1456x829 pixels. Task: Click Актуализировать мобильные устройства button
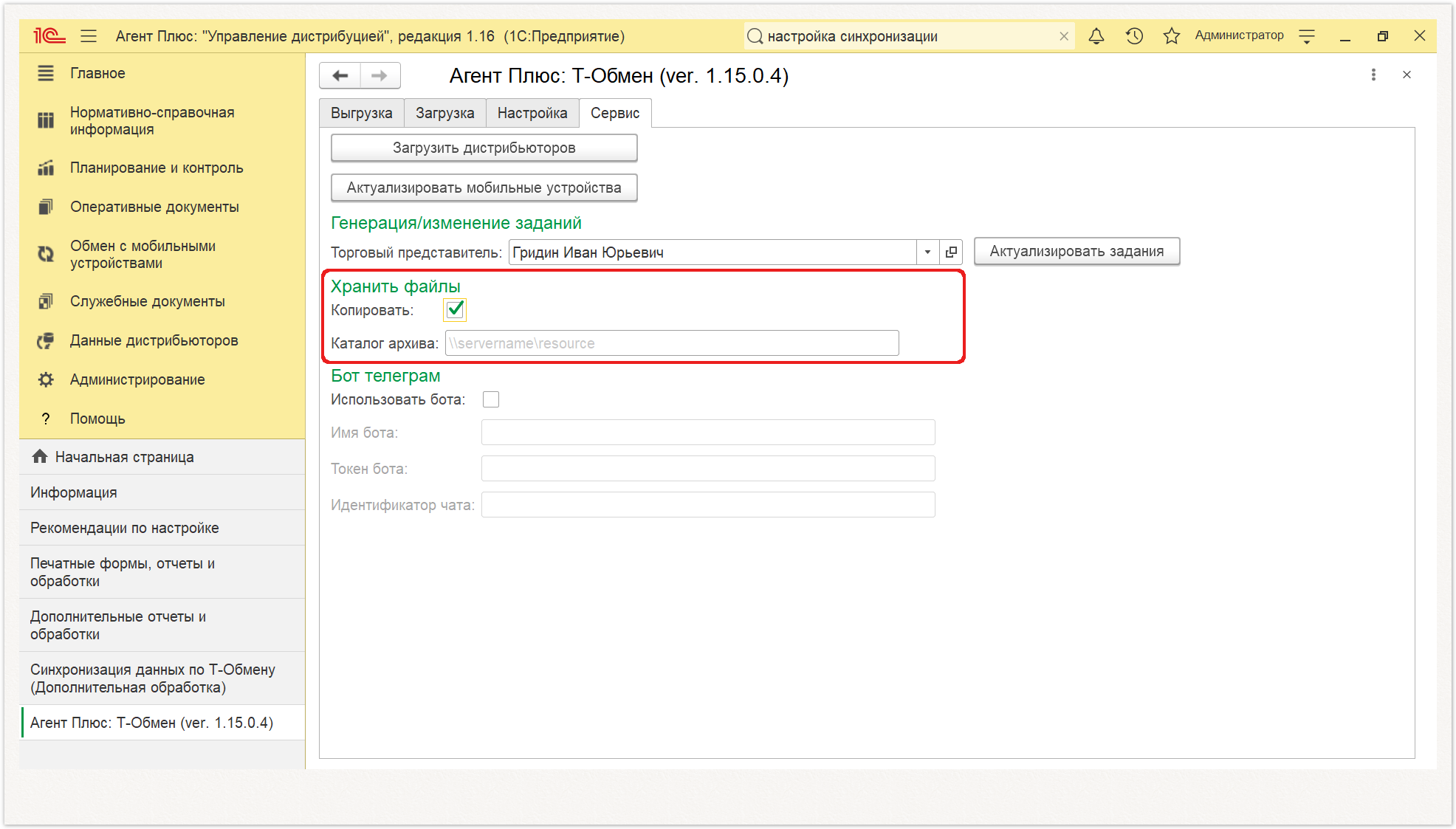tap(484, 188)
